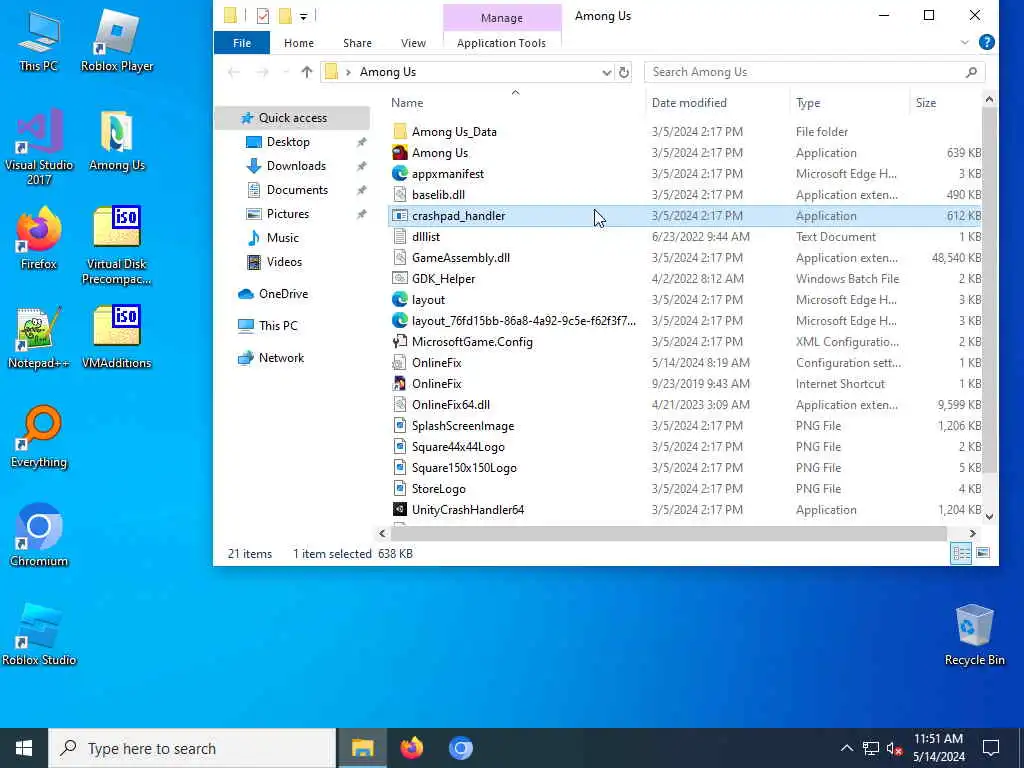1024x768 pixels.
Task: Select the Everything desktop shortcut
Action: [x=39, y=437]
